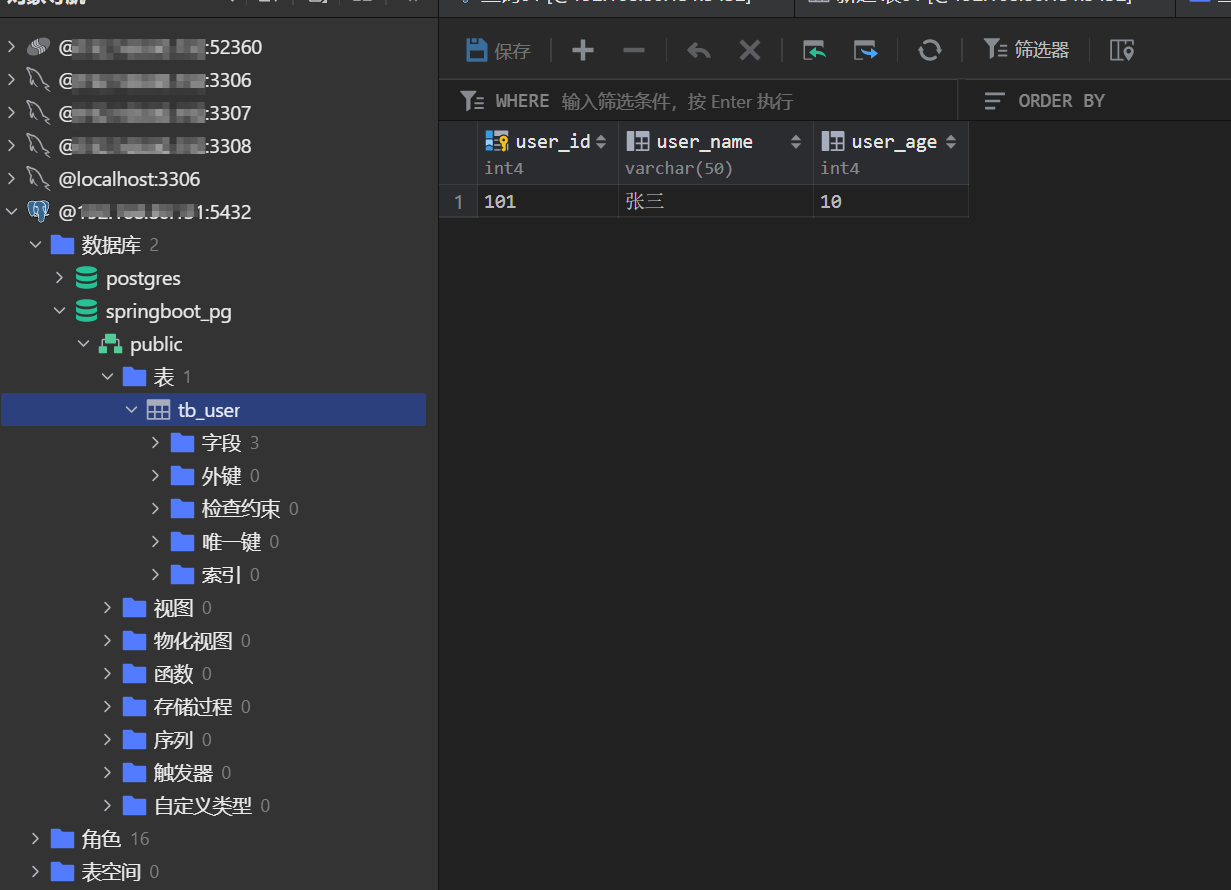The image size is (1231, 890).
Task: Toggle sorting on the user_age column
Action: pos(950,141)
